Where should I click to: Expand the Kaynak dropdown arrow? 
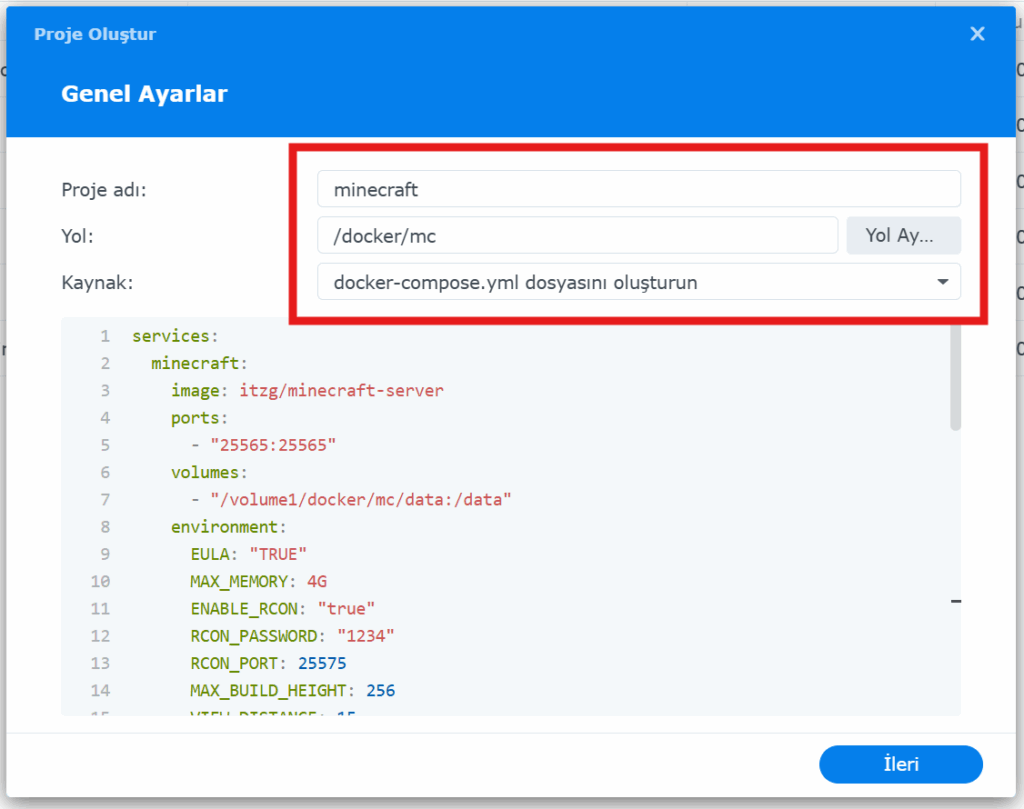click(x=942, y=283)
